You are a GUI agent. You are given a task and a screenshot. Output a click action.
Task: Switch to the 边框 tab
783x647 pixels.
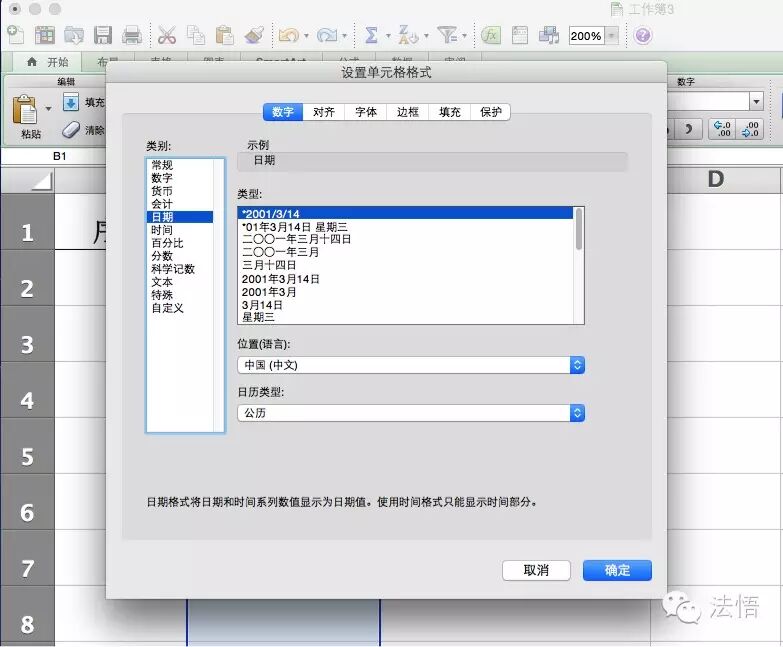pos(407,112)
